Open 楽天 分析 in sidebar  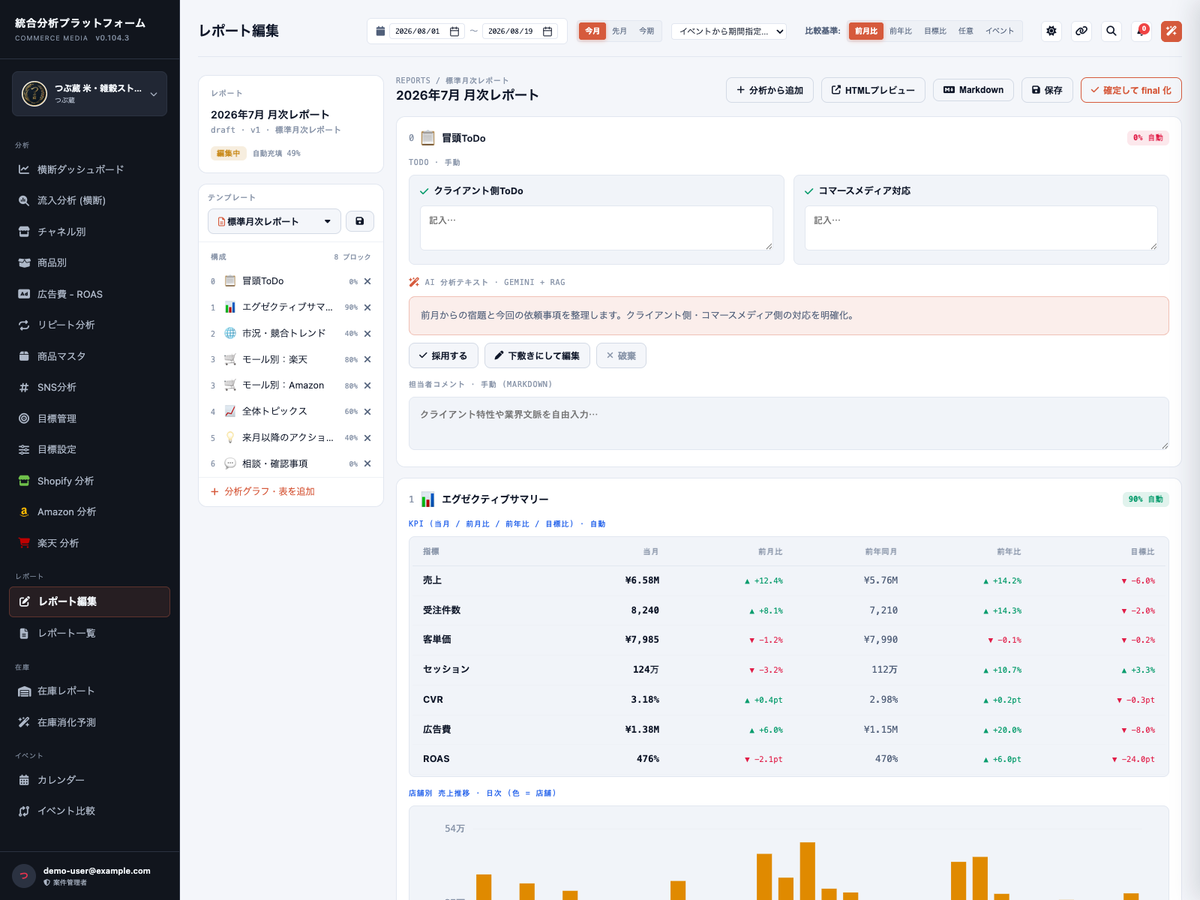coord(90,543)
